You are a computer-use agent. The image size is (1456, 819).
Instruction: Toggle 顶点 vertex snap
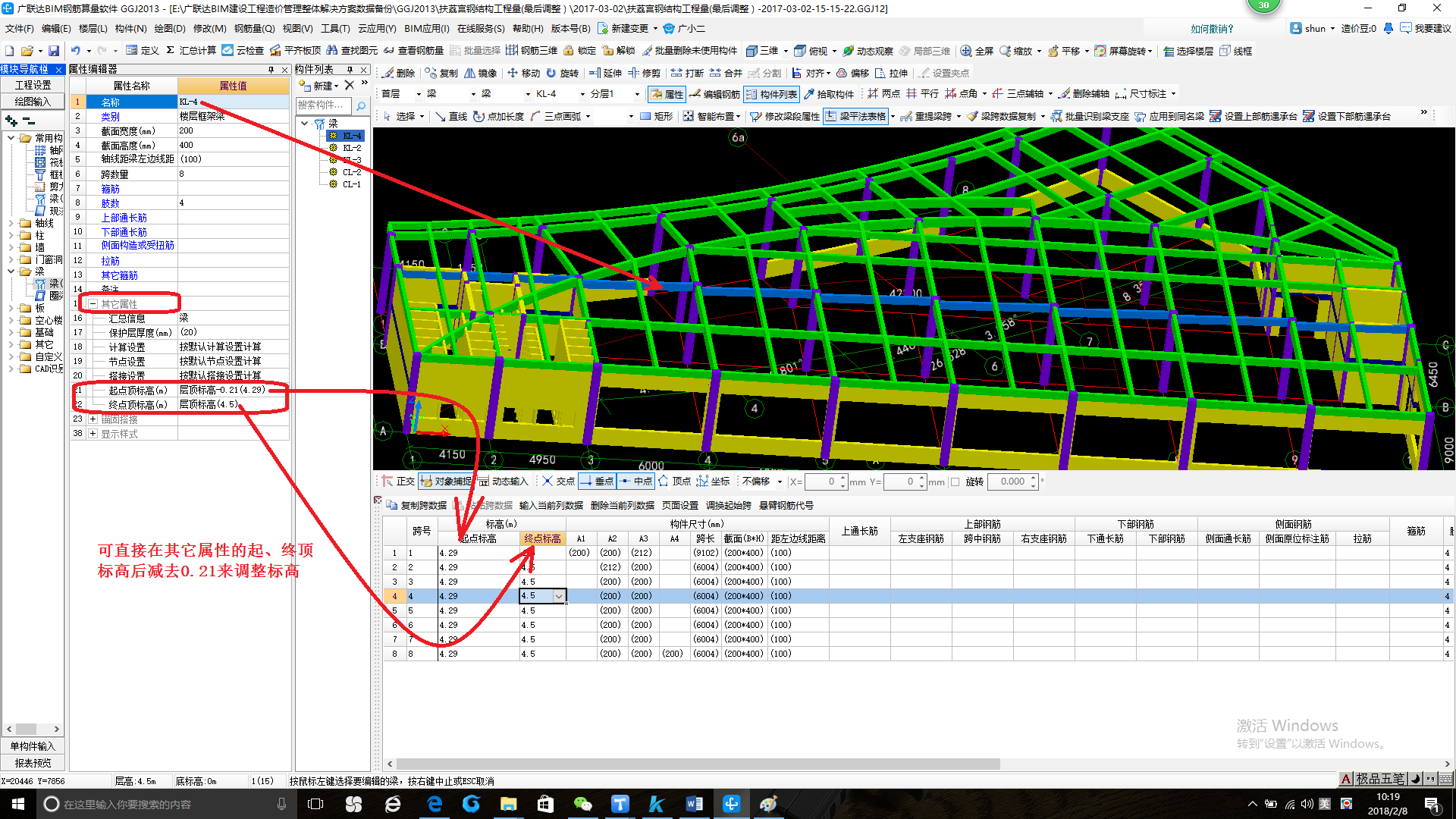pyautogui.click(x=674, y=482)
